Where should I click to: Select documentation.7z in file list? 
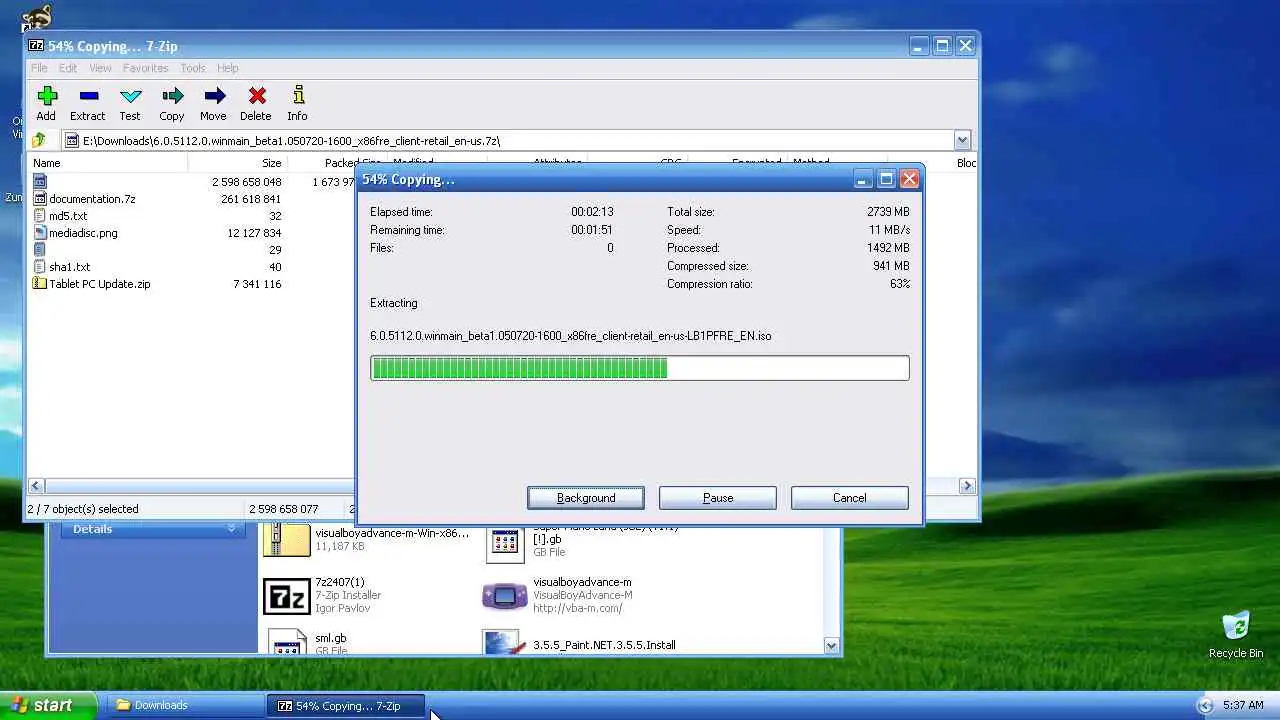pyautogui.click(x=92, y=199)
